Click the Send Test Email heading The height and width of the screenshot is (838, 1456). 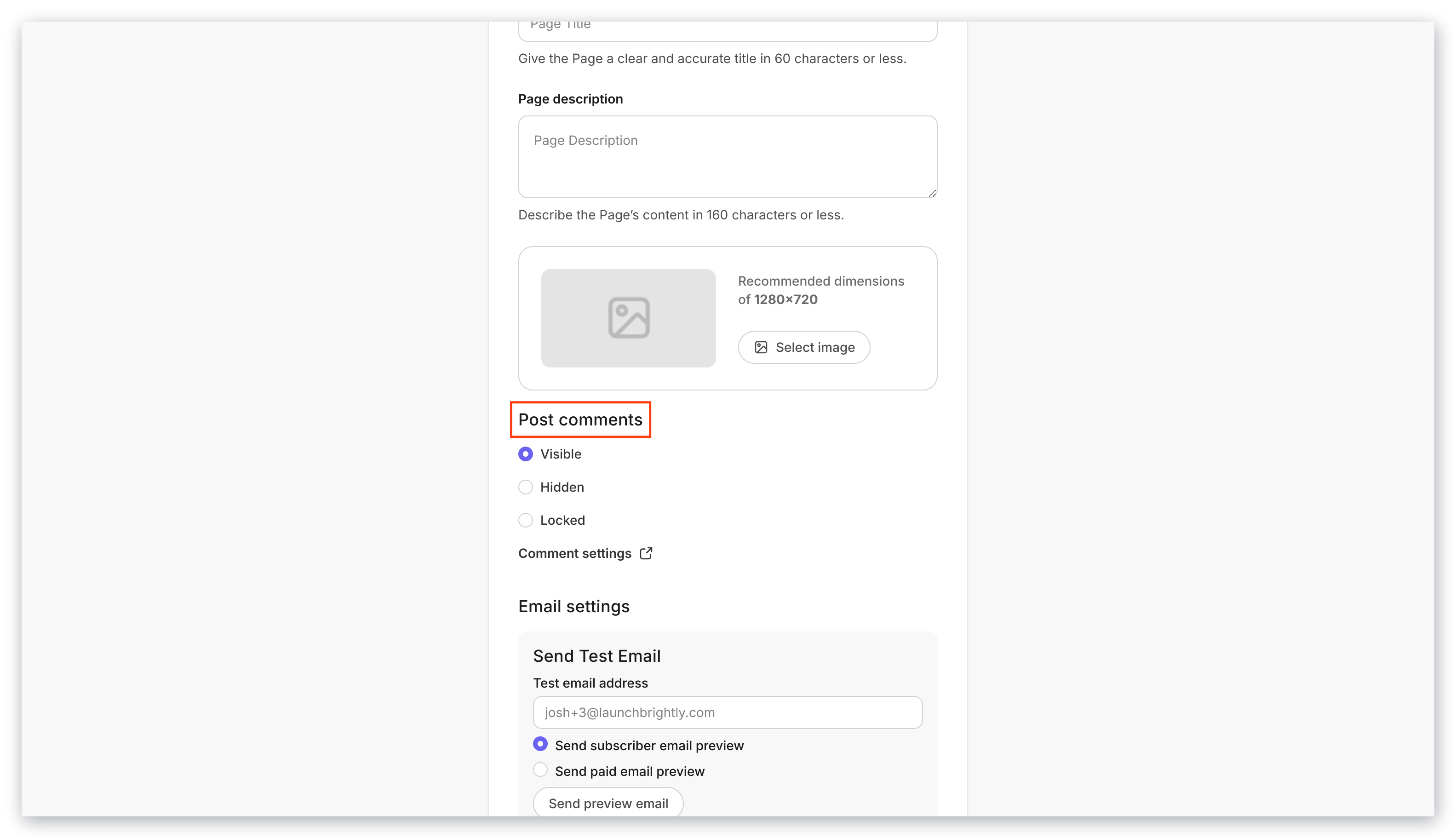(x=597, y=656)
